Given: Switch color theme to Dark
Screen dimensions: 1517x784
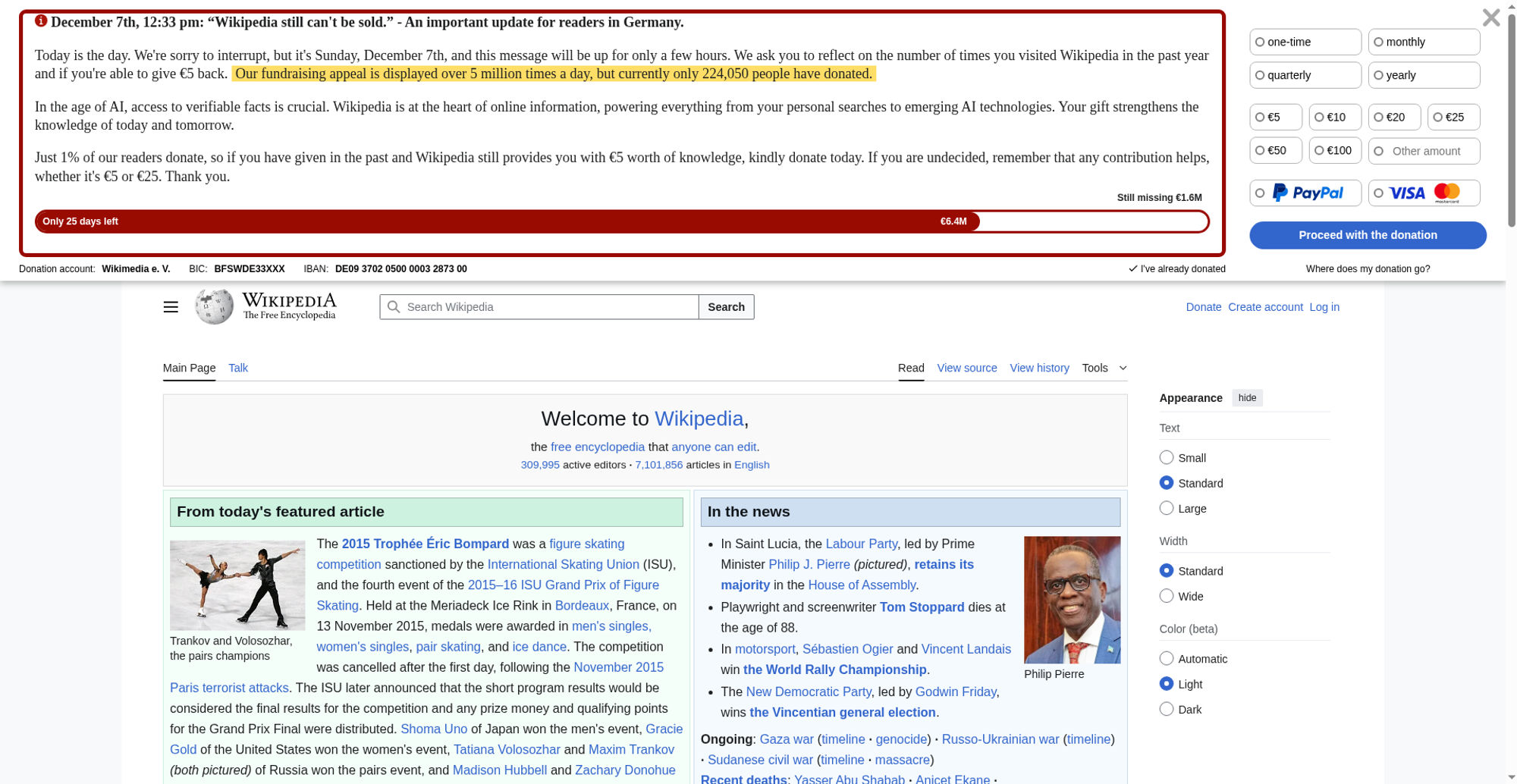Looking at the screenshot, I should [1167, 709].
